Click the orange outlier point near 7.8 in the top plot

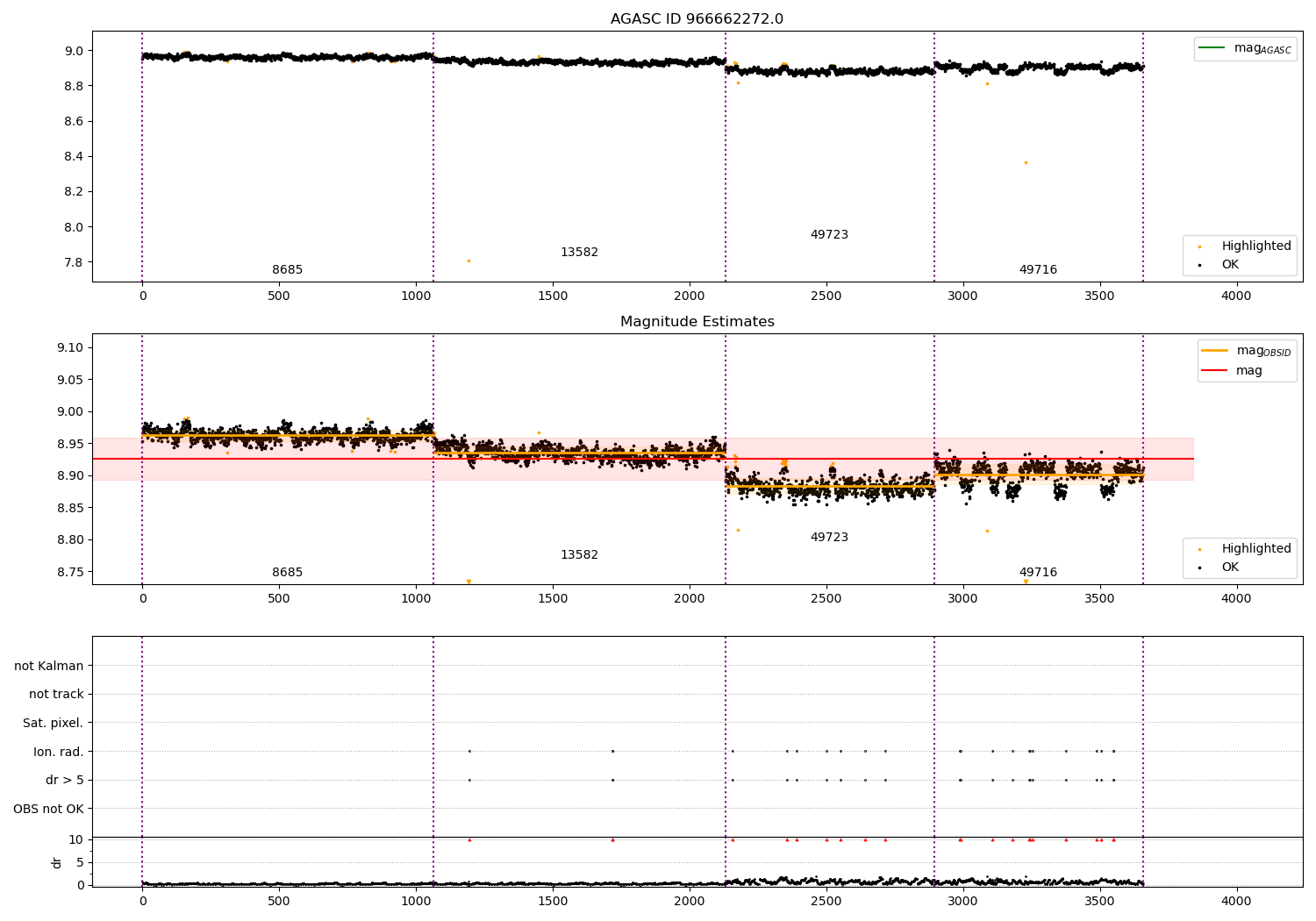coord(468,261)
